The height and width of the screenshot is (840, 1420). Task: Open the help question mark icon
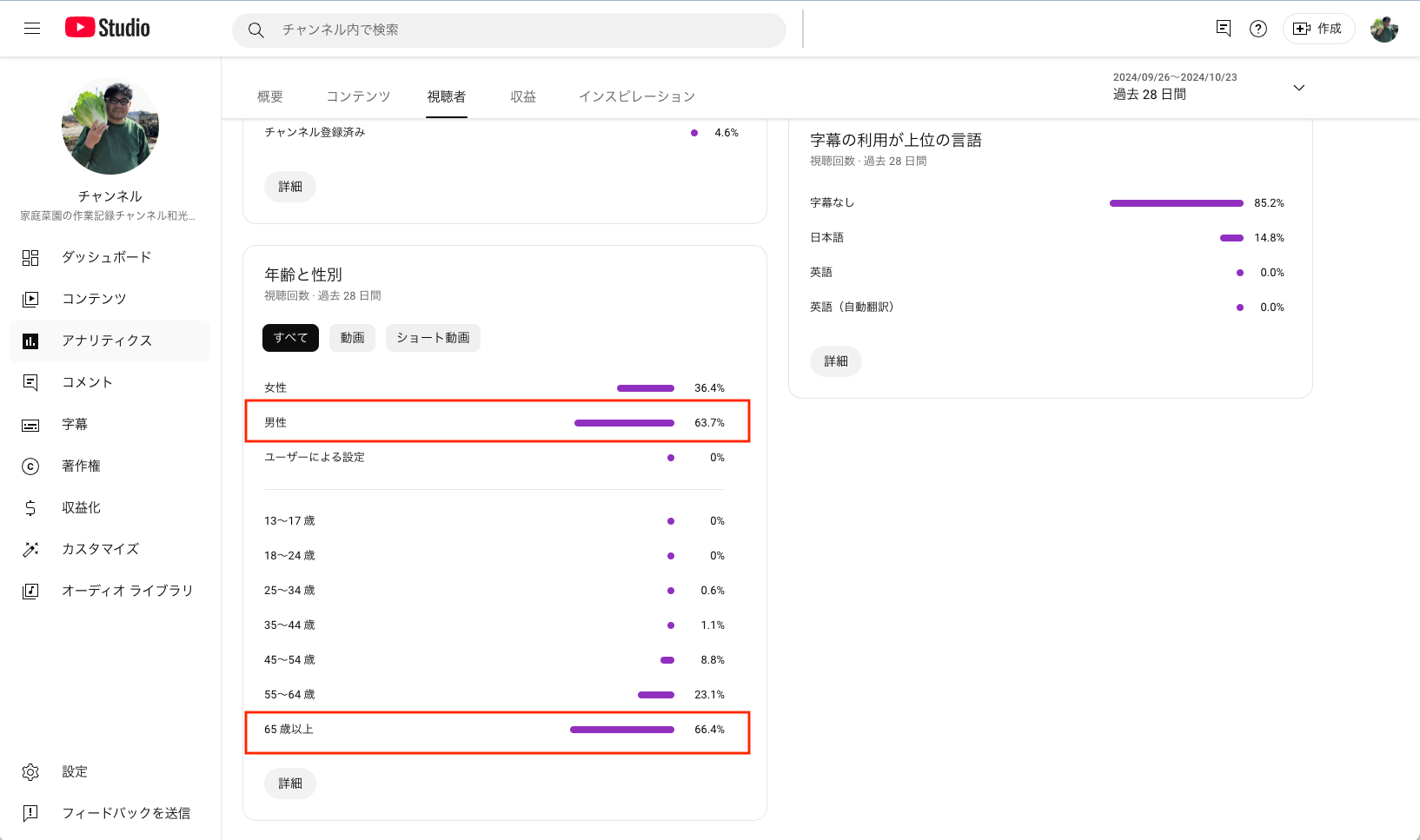click(1257, 29)
